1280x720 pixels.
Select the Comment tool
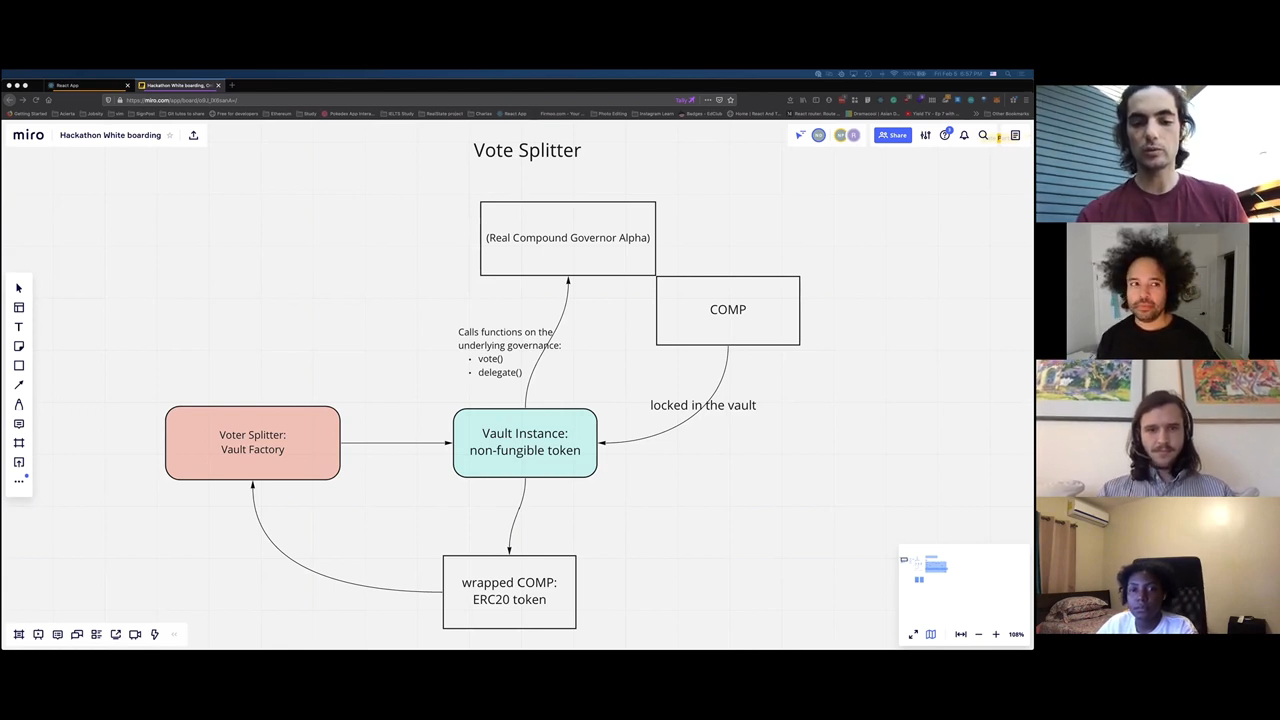pos(19,424)
